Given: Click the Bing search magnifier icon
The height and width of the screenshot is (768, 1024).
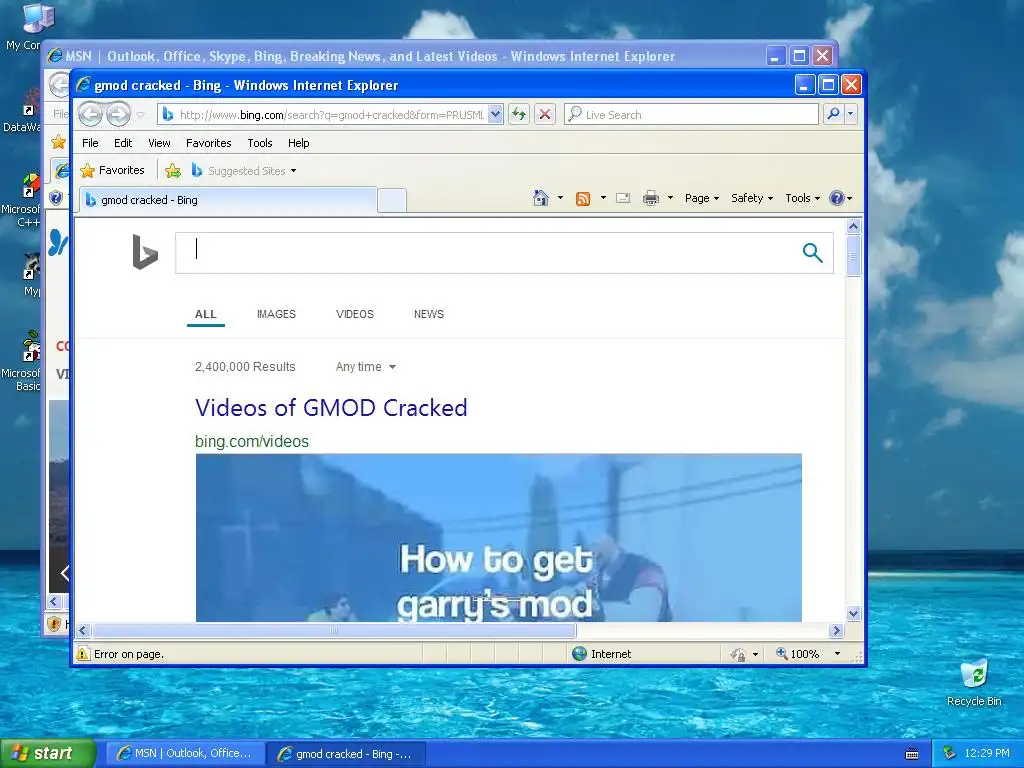Looking at the screenshot, I should coord(812,253).
